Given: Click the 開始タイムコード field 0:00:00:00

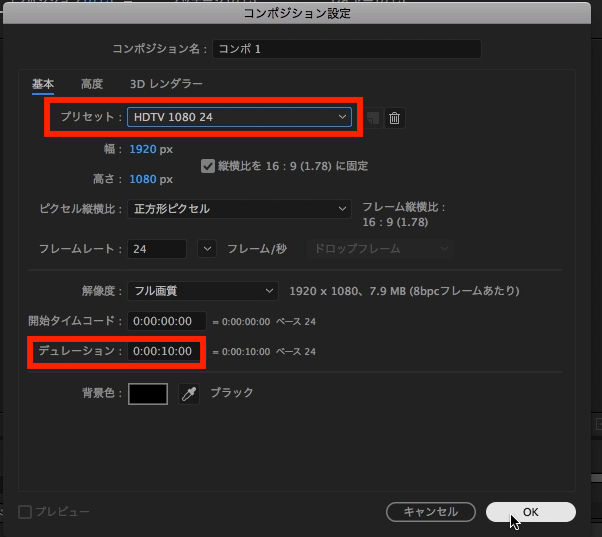Looking at the screenshot, I should pos(167,321).
